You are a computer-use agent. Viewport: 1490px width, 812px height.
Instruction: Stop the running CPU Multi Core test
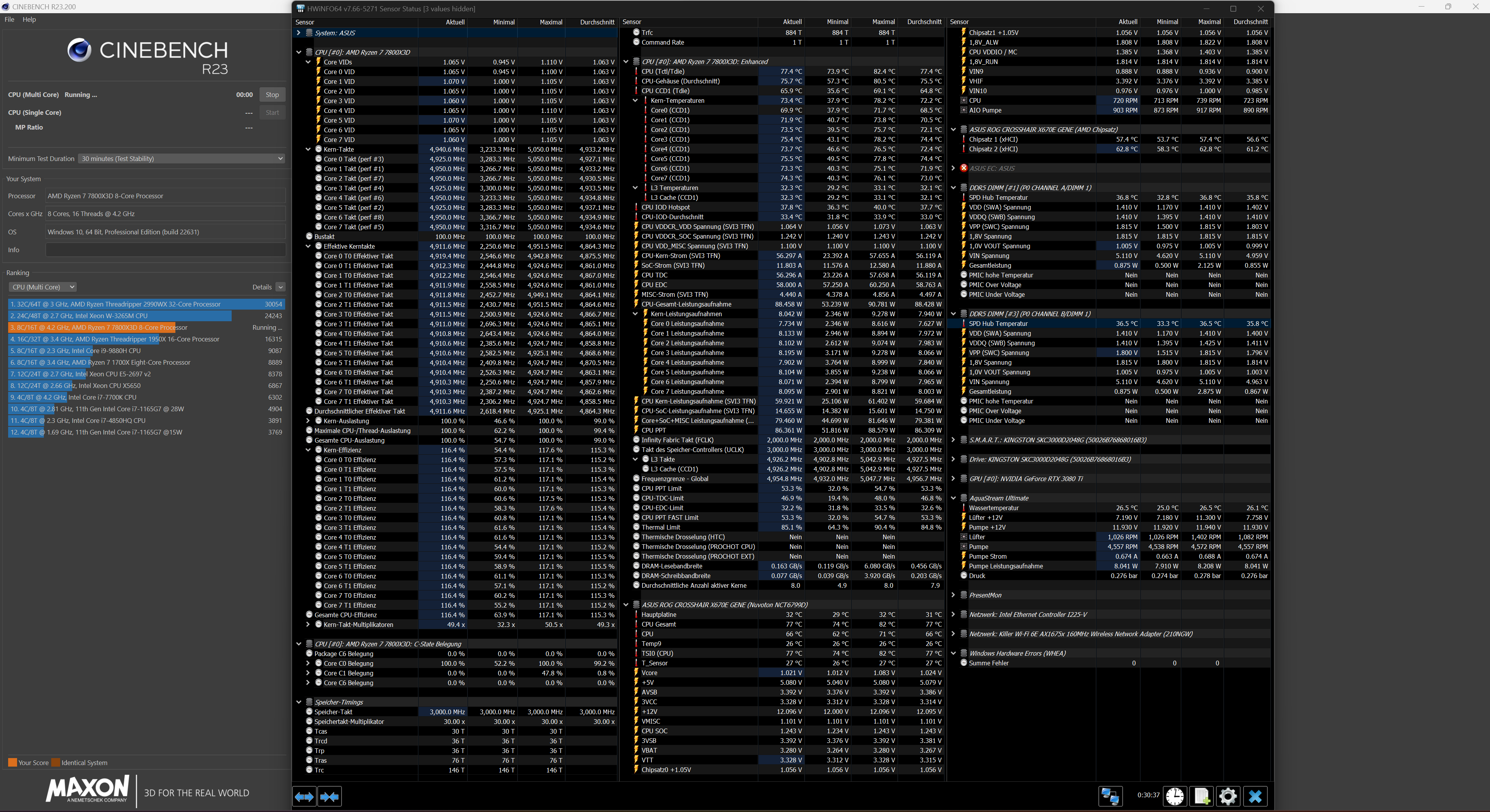coord(272,95)
